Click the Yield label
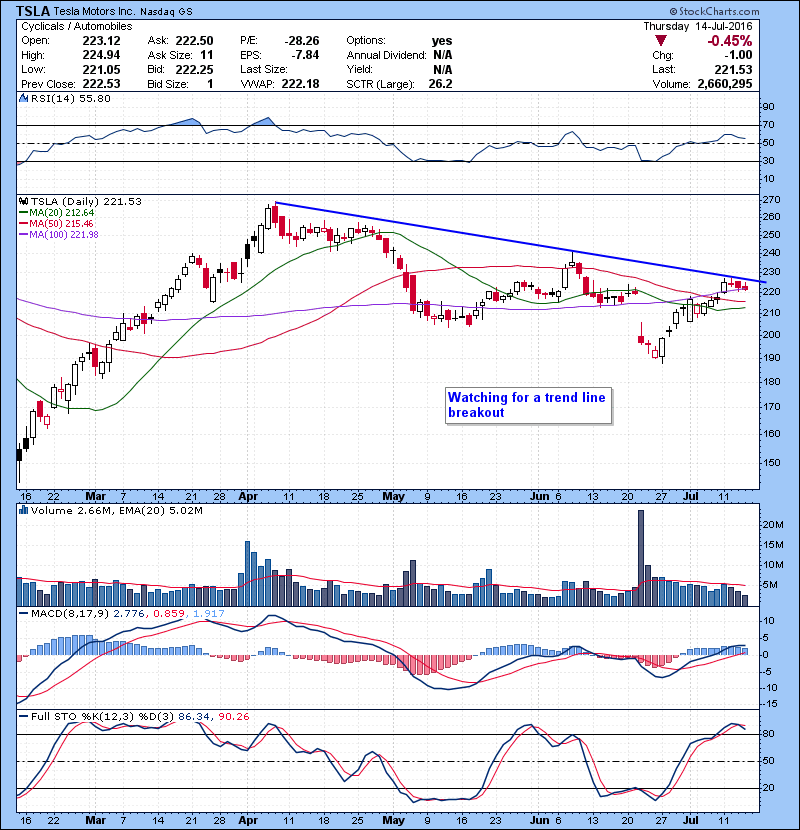 (x=359, y=69)
